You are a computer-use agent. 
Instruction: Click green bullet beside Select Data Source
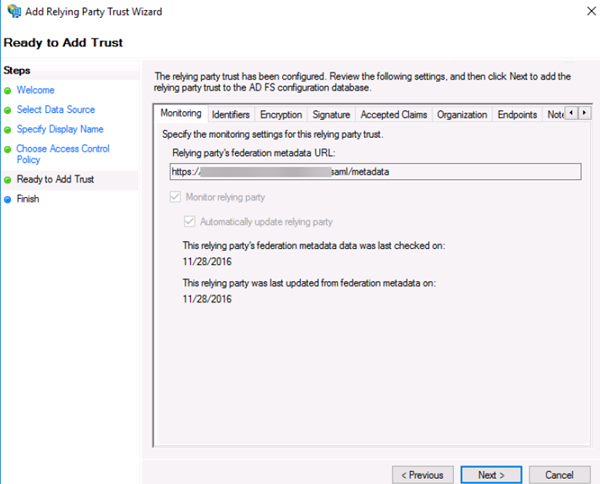(7, 111)
